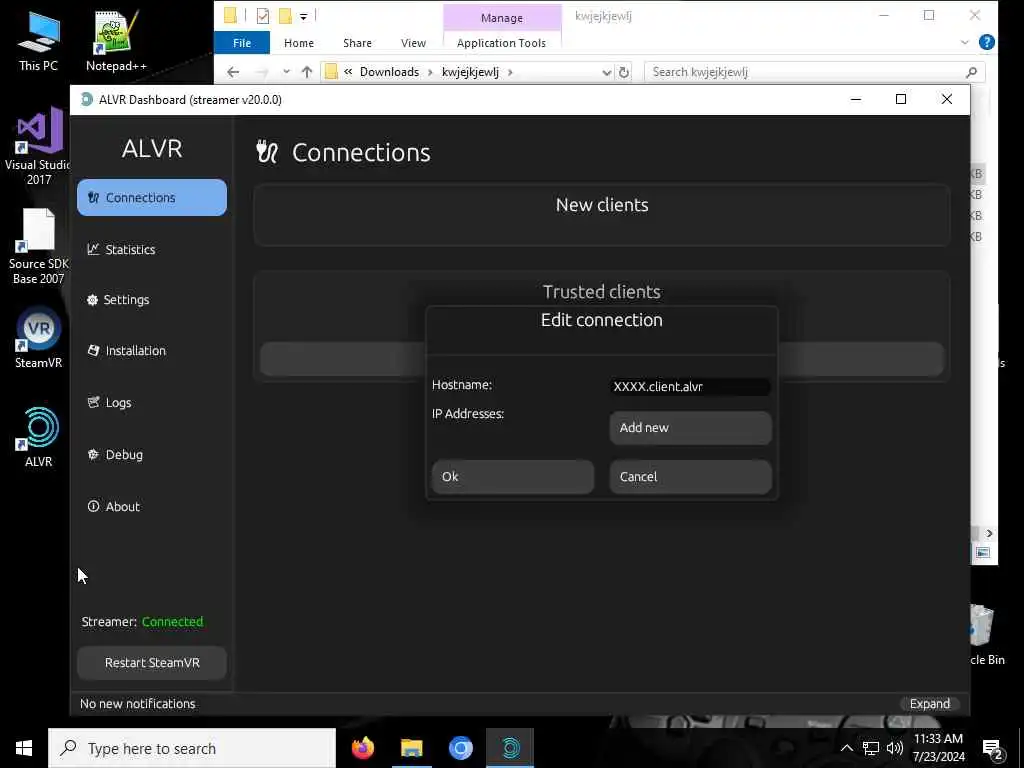
Task: Click the search magnifier in File Explorer
Action: tap(971, 72)
